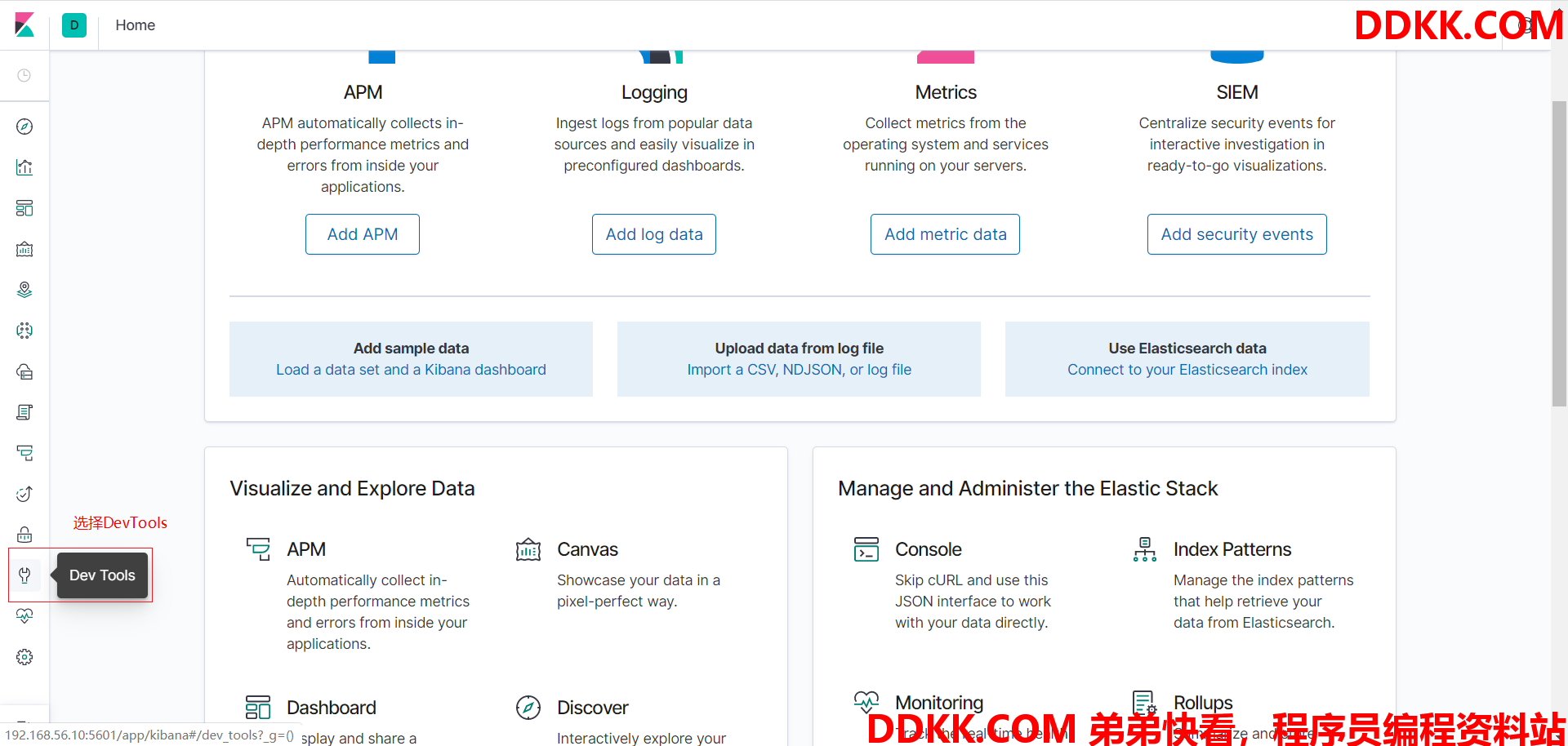Screen dimensions: 1568x746
Task: Click the Use Elasticsearch data heading
Action: (x=1187, y=349)
